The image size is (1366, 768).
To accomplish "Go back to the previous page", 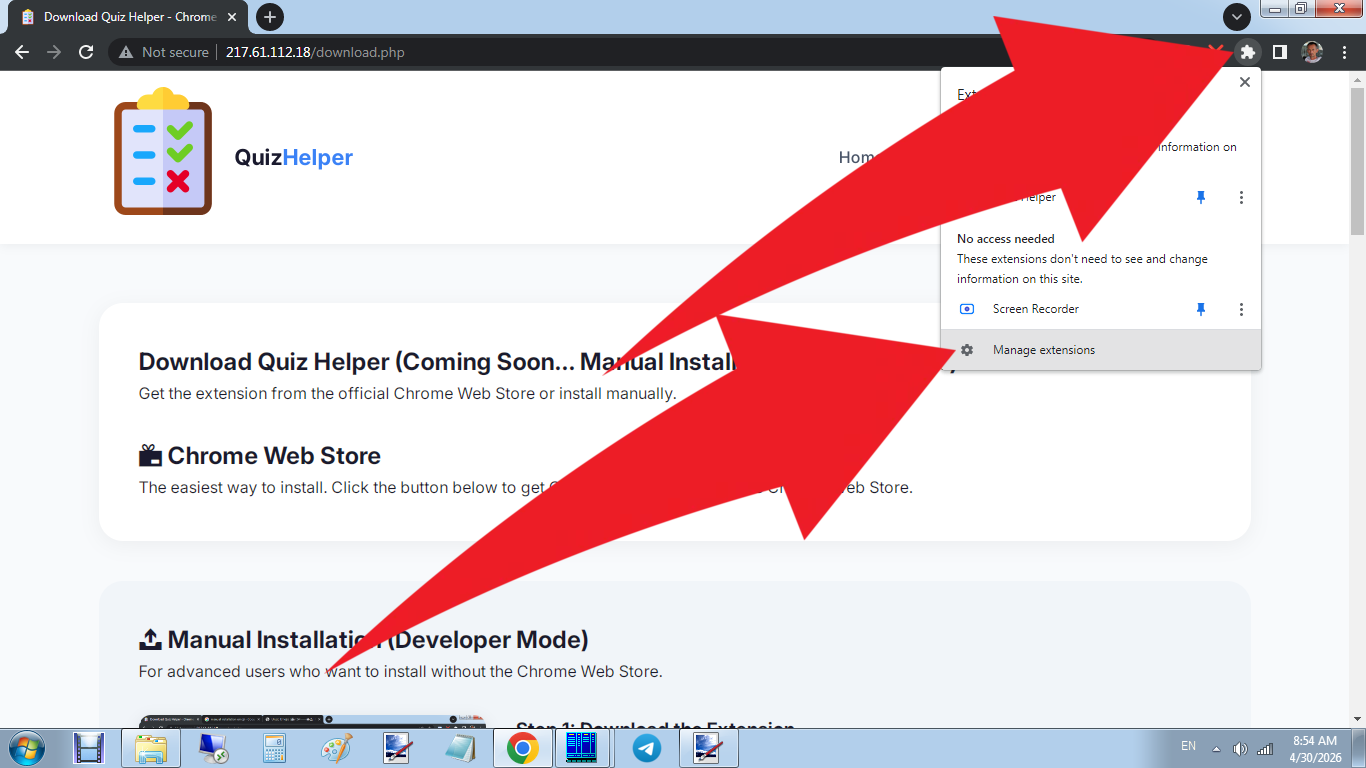I will click(x=22, y=52).
